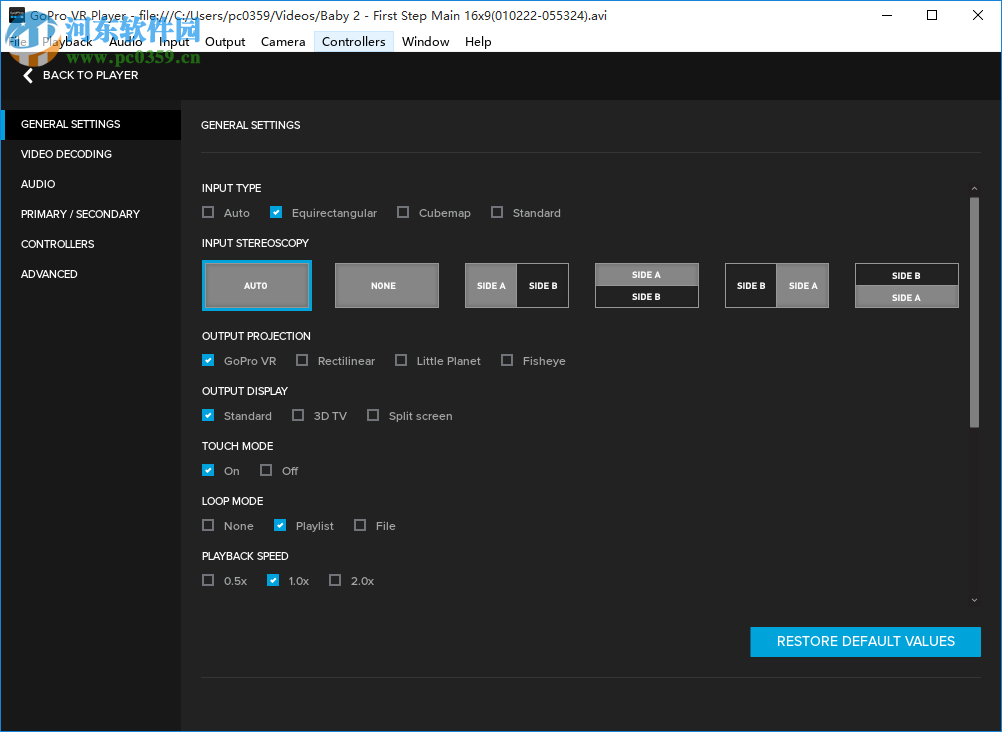Select the stacked Side B over Side A stereoscopy
This screenshot has height=732, width=1002.
click(x=906, y=285)
